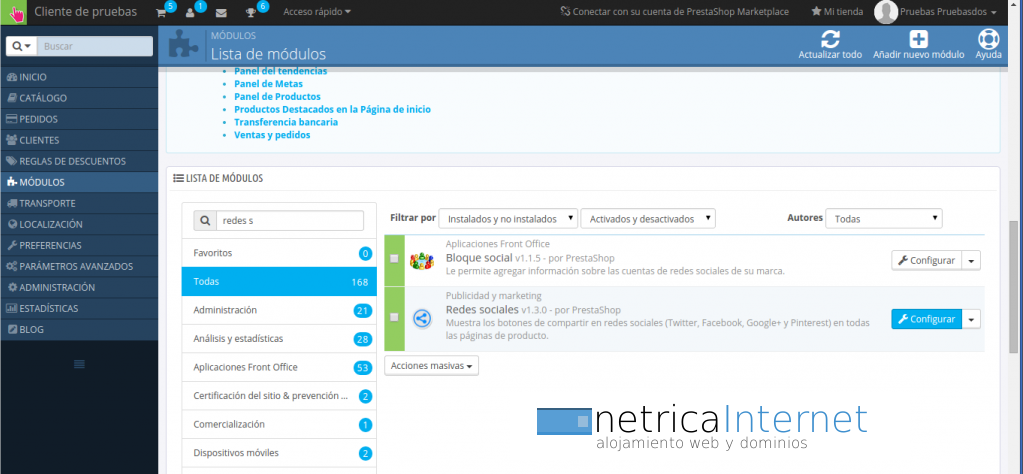The image size is (1023, 474).
Task: Click the Buscar search input field
Action: pyautogui.click(x=95, y=46)
